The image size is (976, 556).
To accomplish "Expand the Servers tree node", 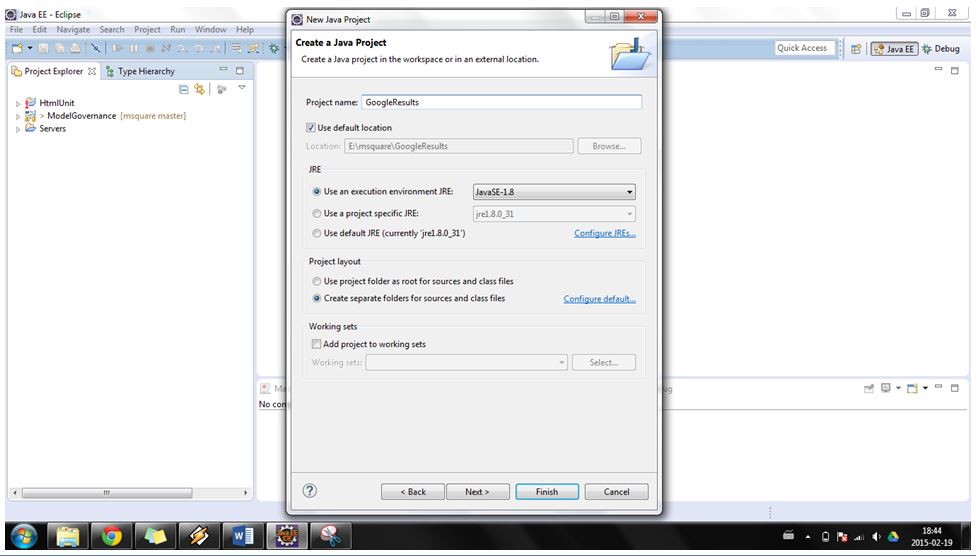I will click(18, 130).
